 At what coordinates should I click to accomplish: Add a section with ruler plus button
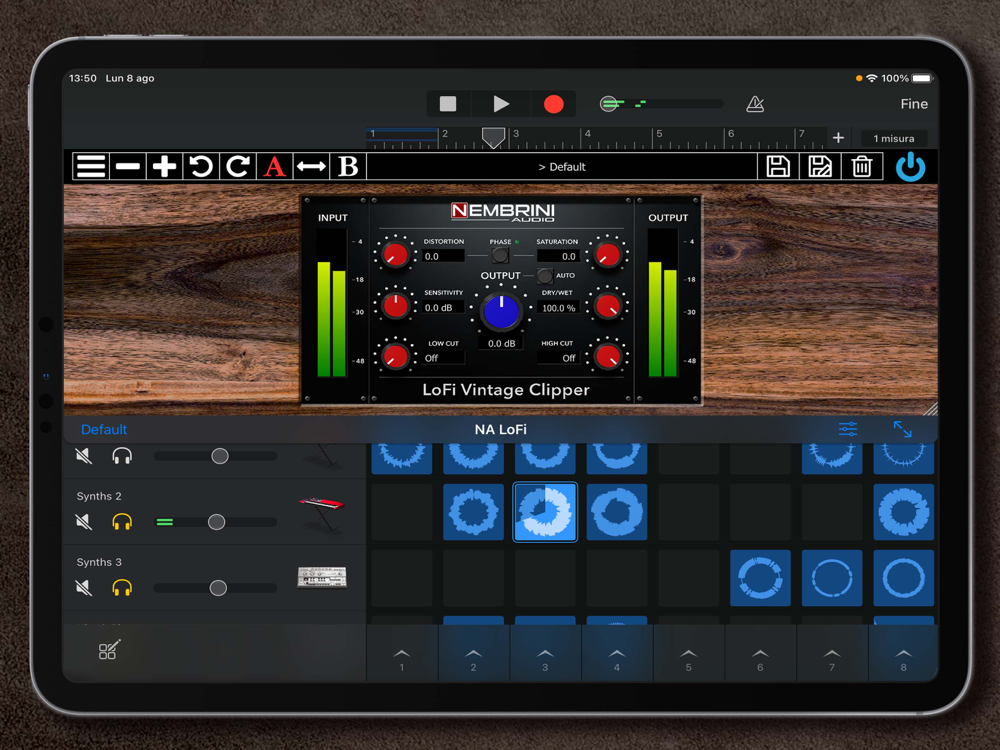tap(838, 138)
